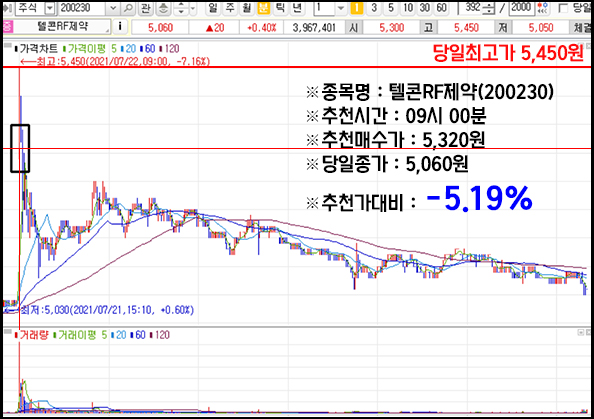Click the 가격차트 legend label
Screen dimensions: 594x419
tap(36, 48)
